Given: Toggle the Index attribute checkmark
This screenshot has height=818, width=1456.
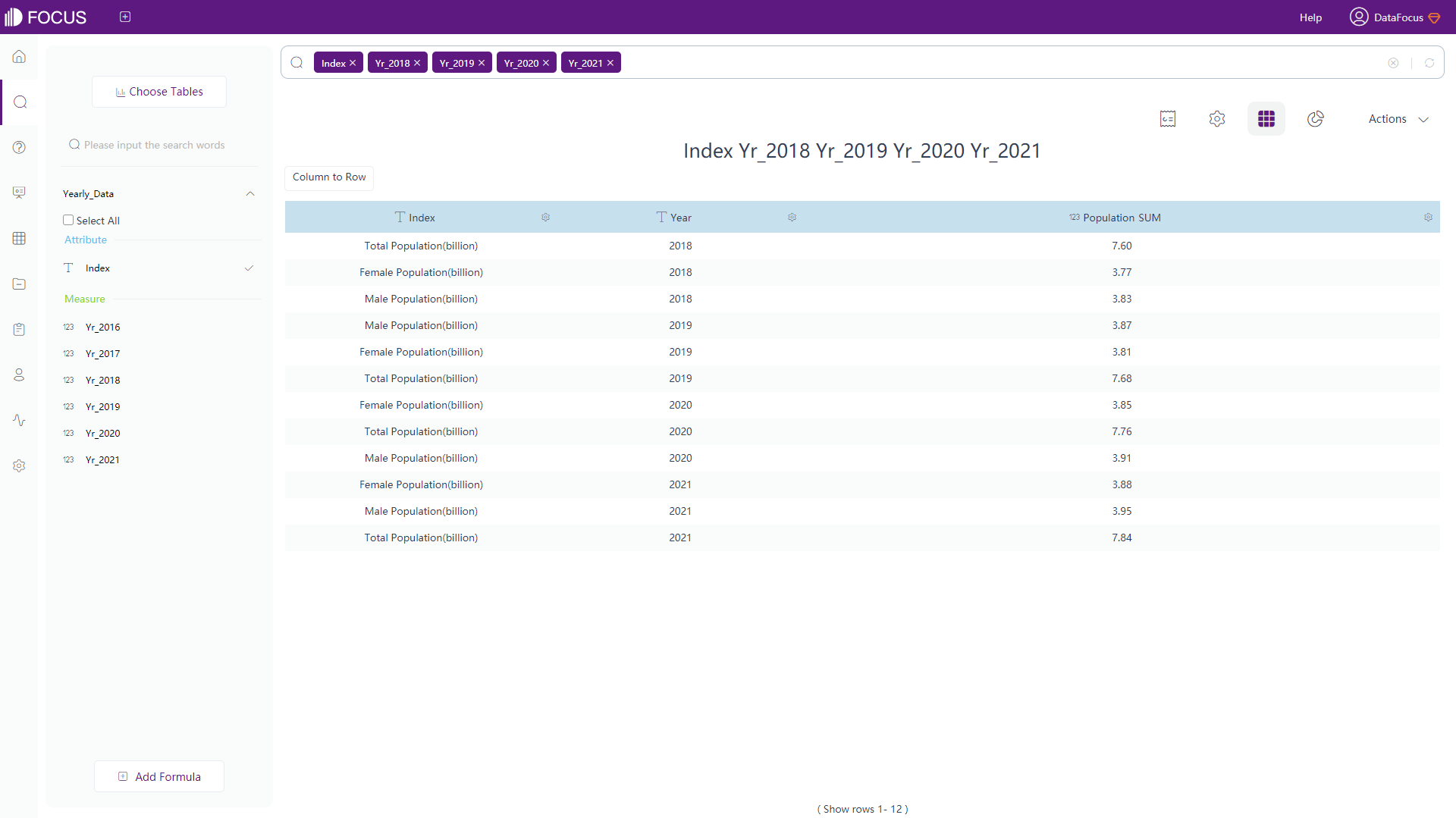Looking at the screenshot, I should click(249, 268).
